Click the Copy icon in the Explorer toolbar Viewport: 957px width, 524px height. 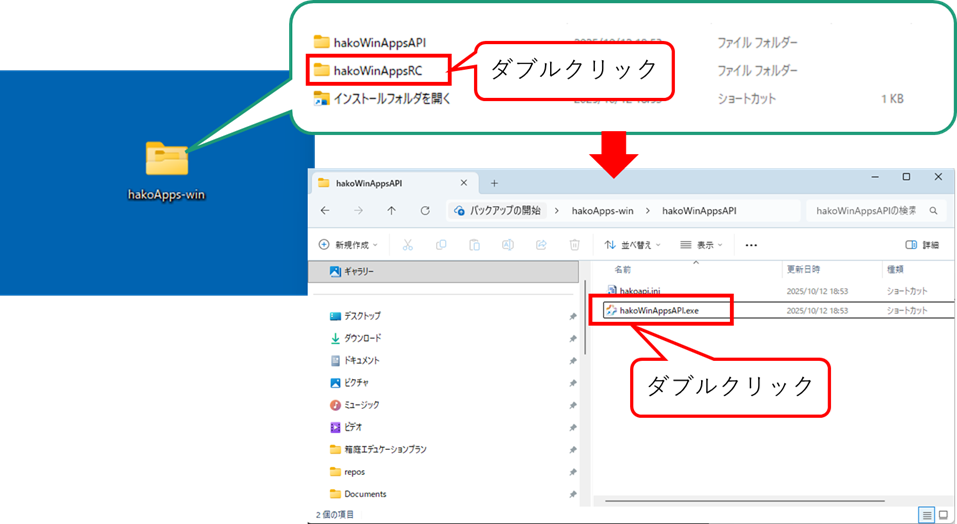tap(441, 245)
